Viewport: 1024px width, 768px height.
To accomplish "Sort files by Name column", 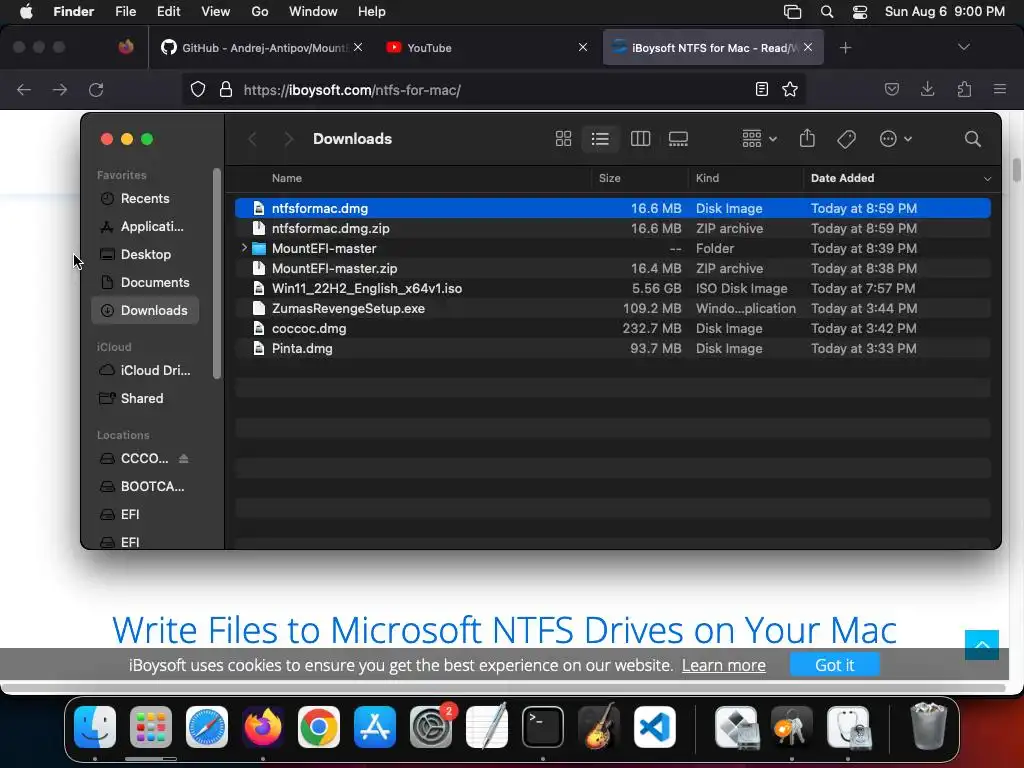I will (287, 178).
